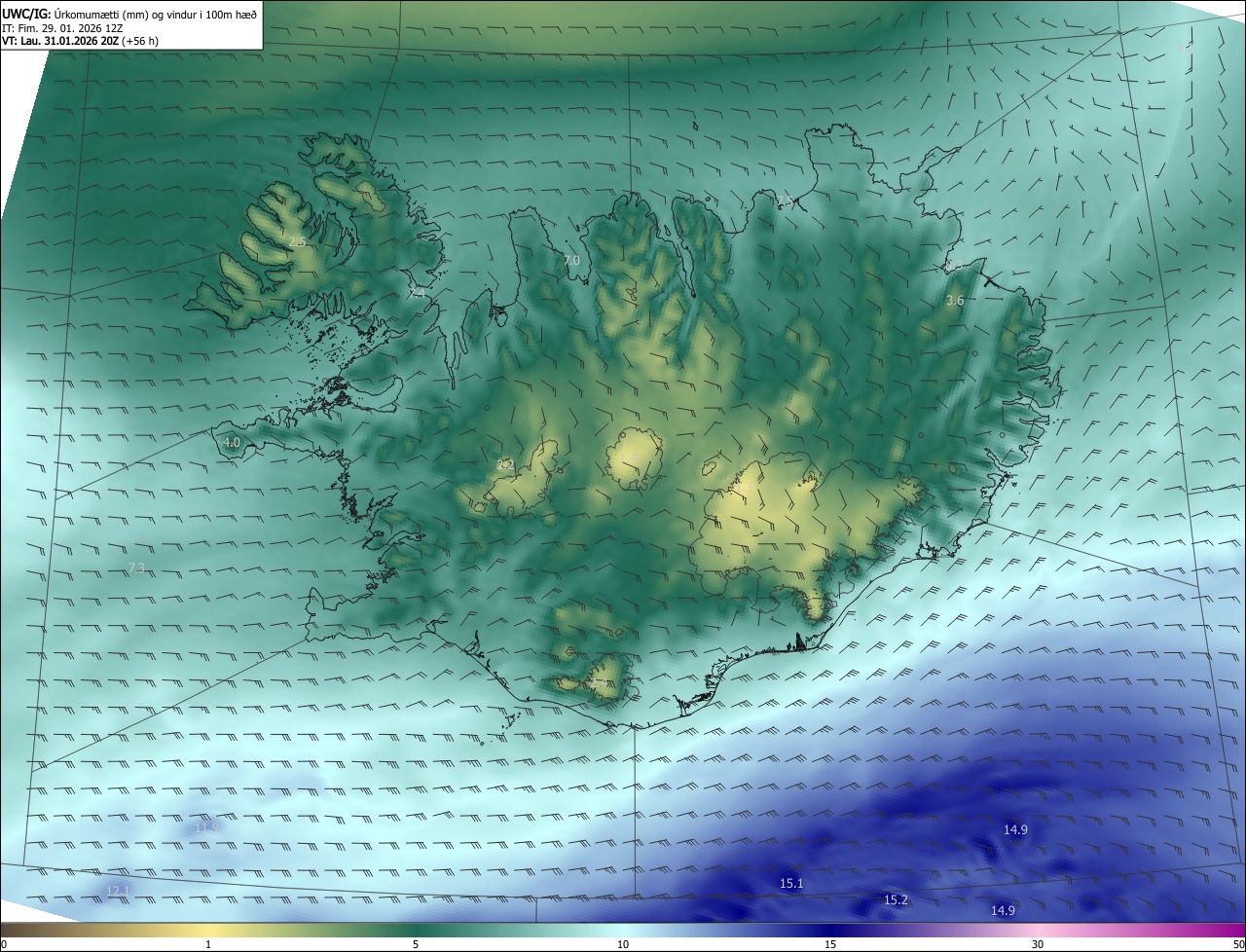Click the 2.2 value beside the western glacier
This screenshot has width=1246, height=952.
(505, 464)
